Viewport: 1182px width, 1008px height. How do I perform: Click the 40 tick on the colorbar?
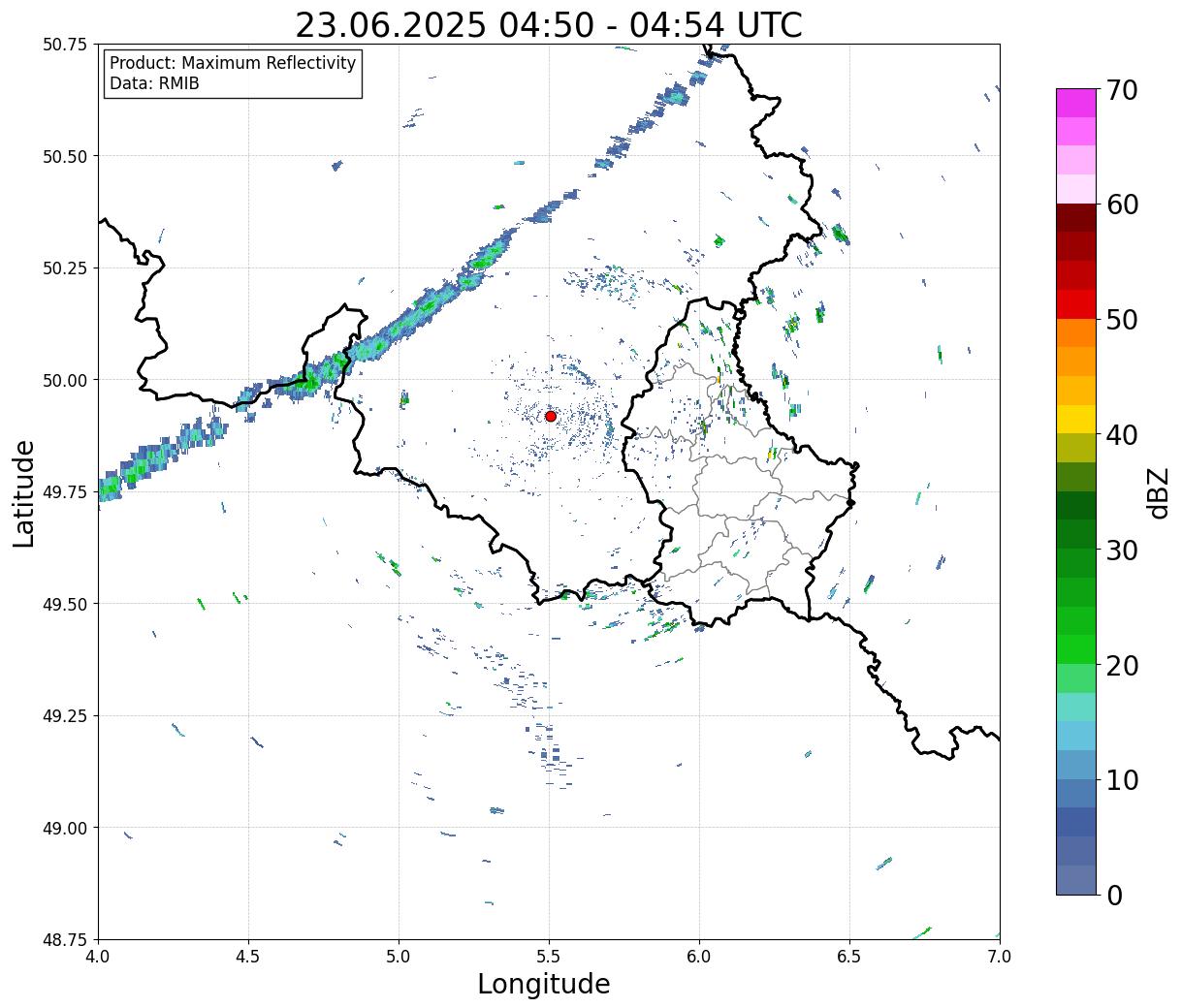[x=1121, y=434]
